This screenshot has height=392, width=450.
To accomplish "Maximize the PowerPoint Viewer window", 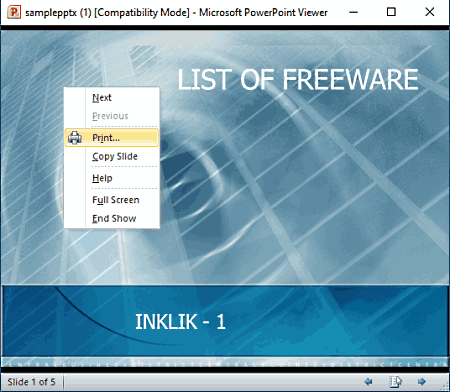I will (x=391, y=12).
